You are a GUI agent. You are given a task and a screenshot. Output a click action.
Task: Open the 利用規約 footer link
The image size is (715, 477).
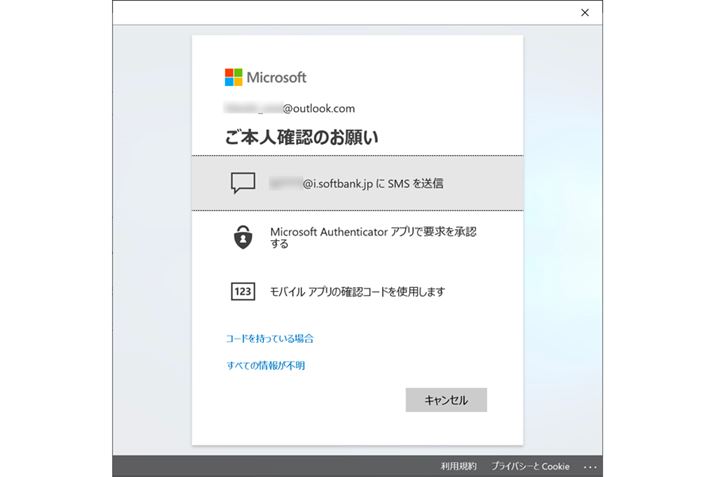tap(458, 466)
